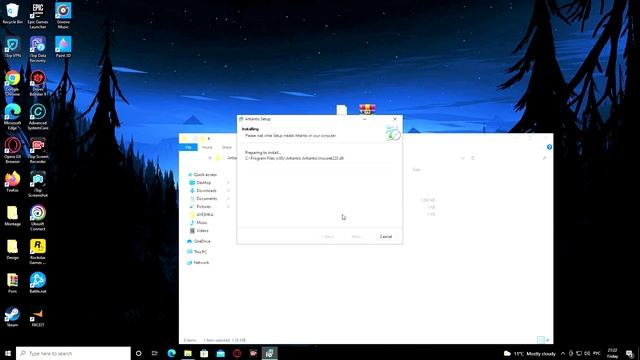Open the weather widget on taskbar
Screen dimensions: 640x360
click(x=529, y=353)
